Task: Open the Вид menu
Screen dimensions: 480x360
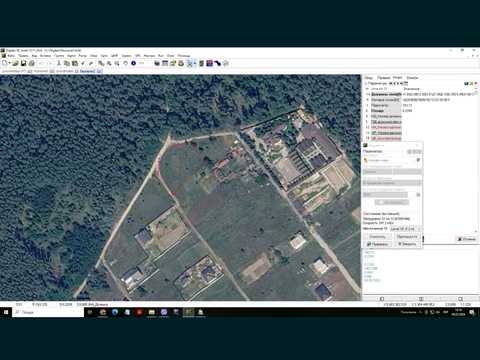Action: pos(34,56)
